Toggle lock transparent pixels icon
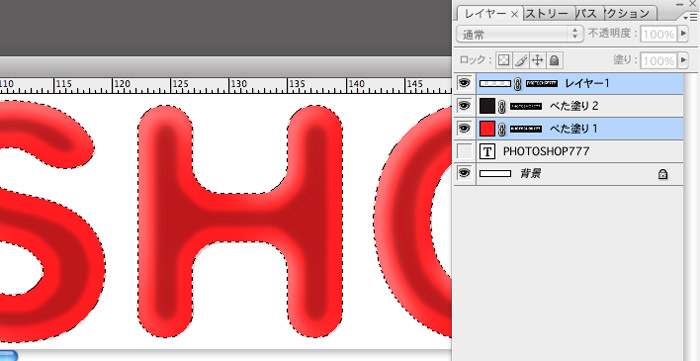 tap(504, 60)
